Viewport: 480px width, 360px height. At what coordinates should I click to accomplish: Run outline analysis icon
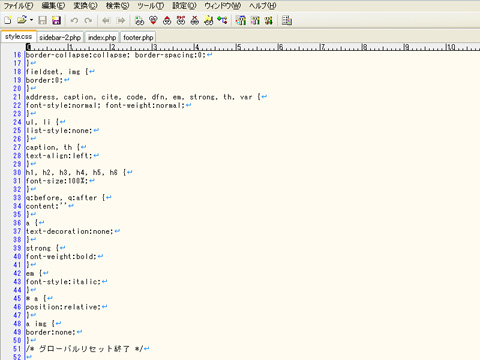(222, 21)
